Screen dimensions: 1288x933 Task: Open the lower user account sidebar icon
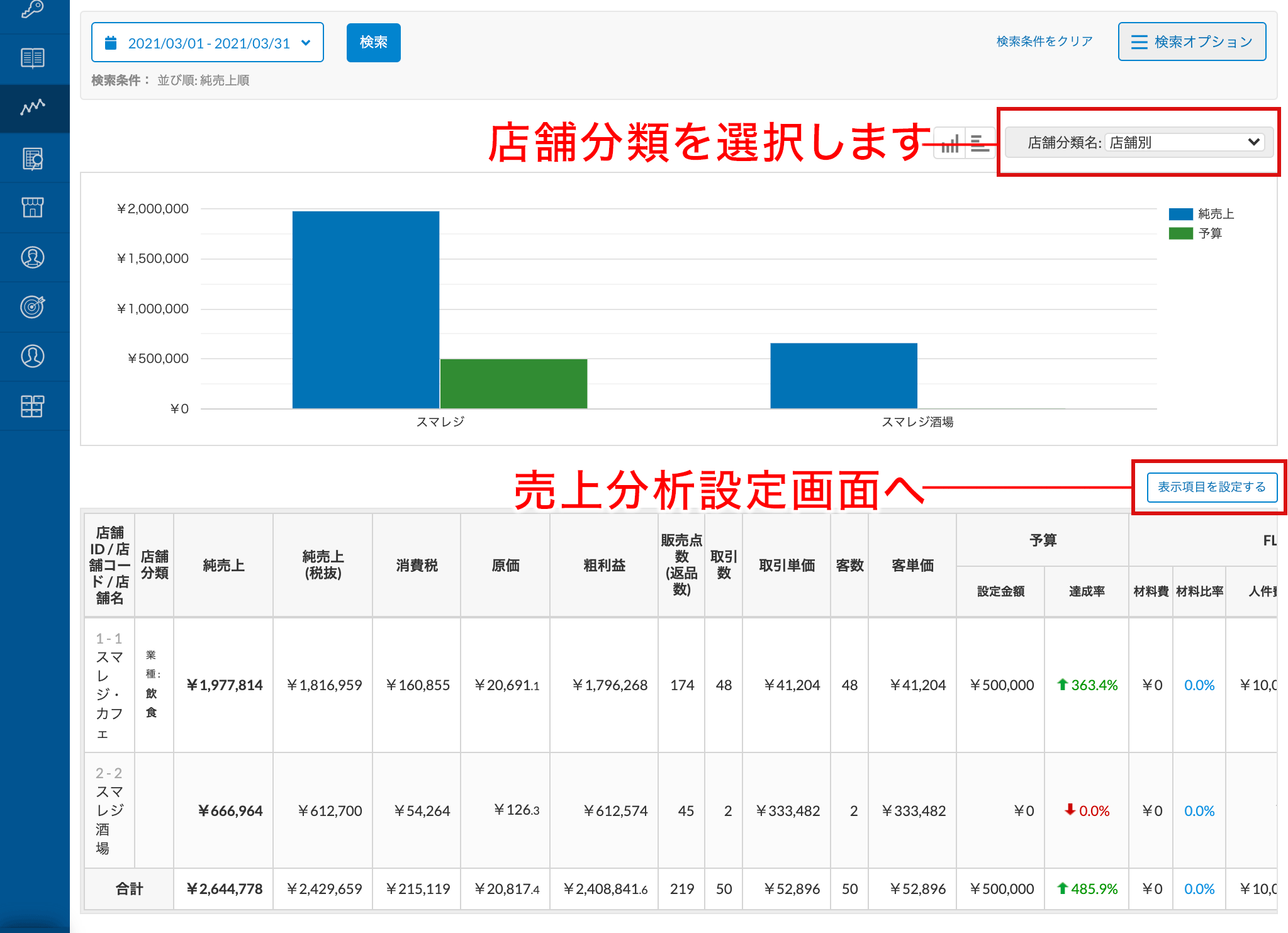tap(32, 356)
